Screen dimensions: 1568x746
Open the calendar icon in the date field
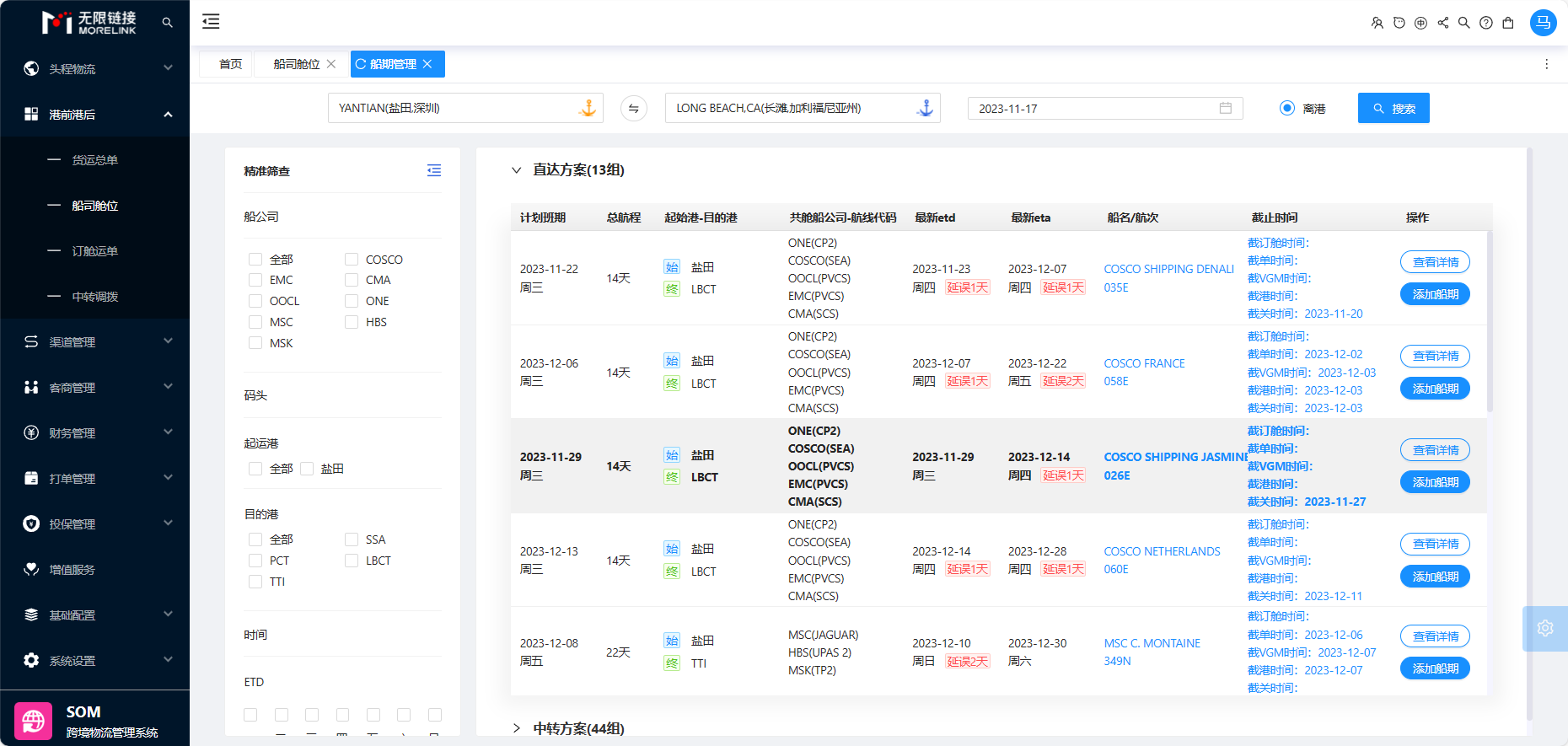(x=1226, y=108)
